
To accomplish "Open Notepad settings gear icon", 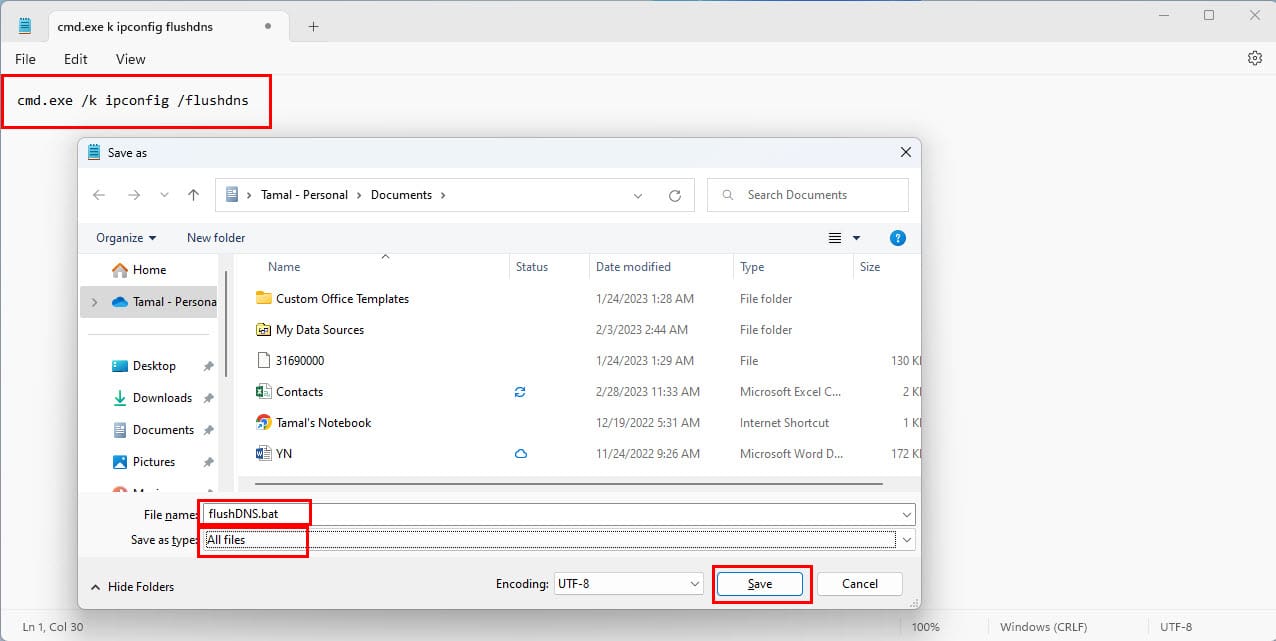I will click(x=1254, y=59).
